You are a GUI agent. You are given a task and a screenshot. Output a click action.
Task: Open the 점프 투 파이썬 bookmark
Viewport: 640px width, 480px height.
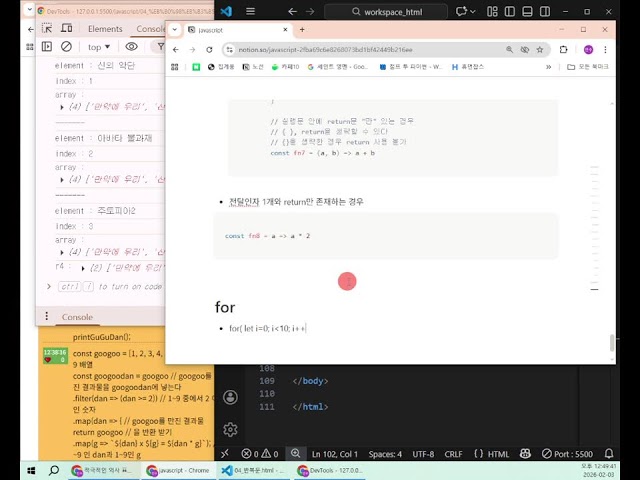pyautogui.click(x=410, y=67)
